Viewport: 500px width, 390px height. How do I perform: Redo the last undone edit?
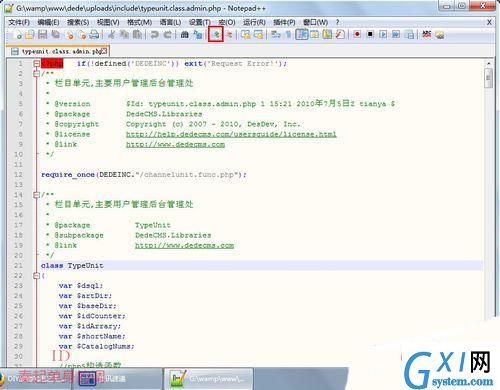168,35
